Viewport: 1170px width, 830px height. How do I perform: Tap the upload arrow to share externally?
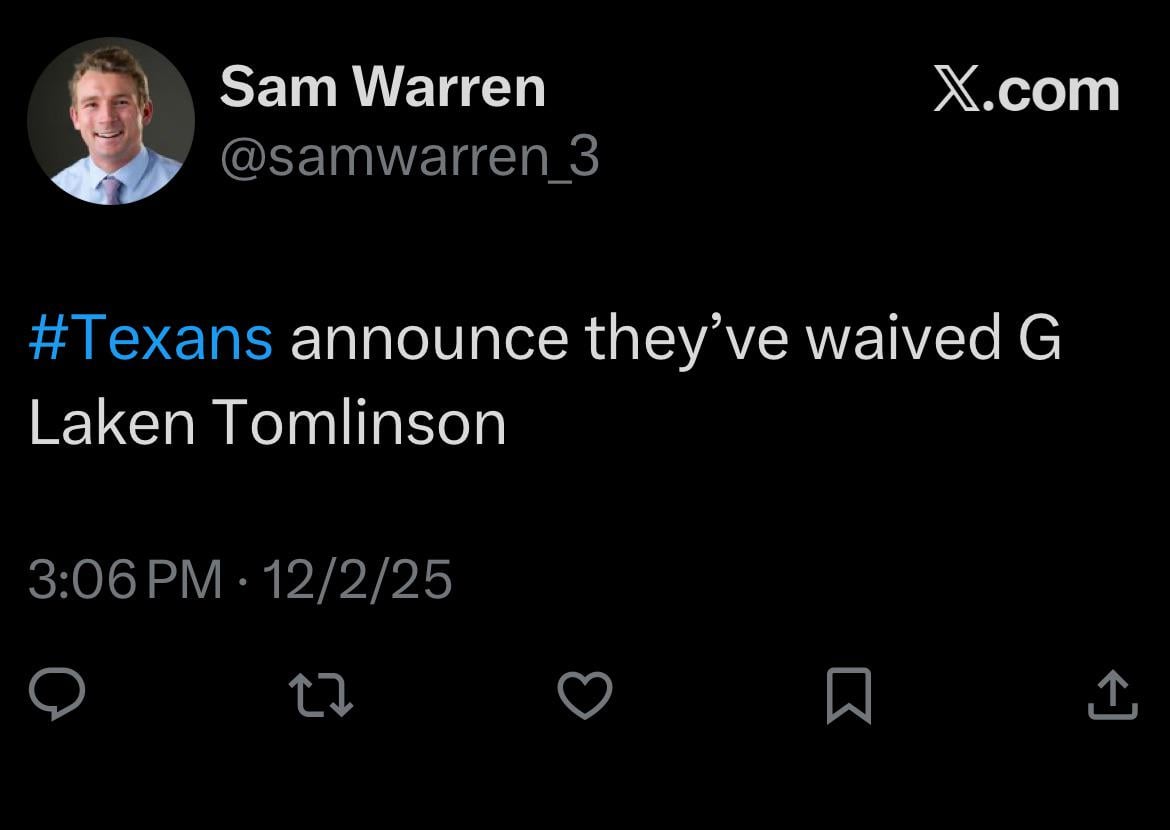pos(1113,693)
